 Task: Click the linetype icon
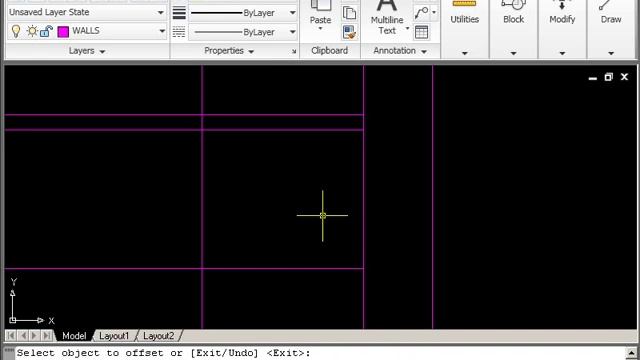pos(179,32)
